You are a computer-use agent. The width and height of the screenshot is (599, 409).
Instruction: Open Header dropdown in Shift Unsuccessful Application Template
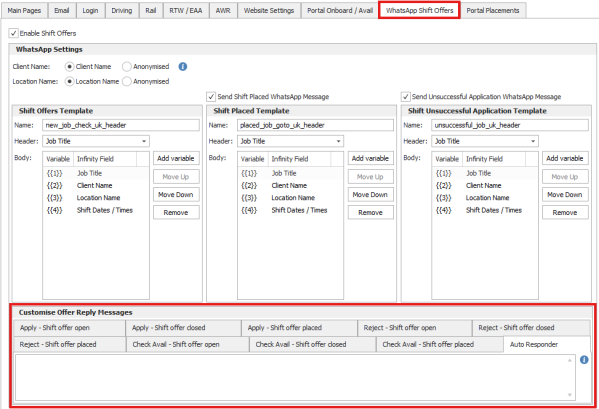pyautogui.click(x=485, y=141)
